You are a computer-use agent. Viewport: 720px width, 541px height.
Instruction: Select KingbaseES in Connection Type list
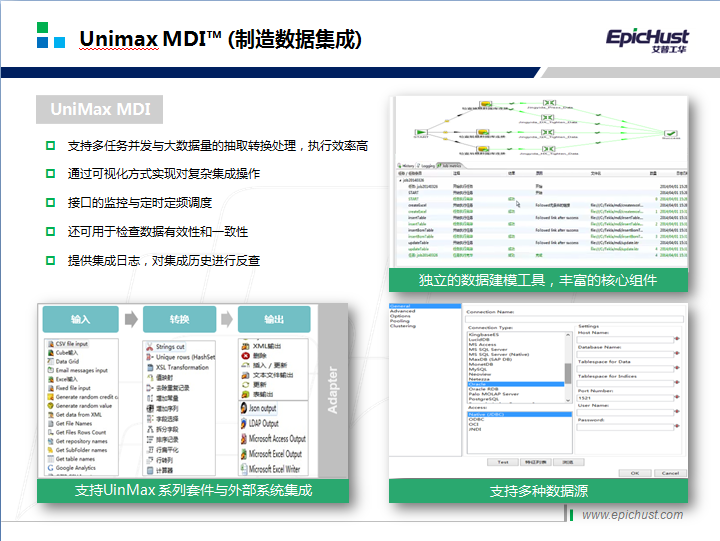click(x=484, y=335)
